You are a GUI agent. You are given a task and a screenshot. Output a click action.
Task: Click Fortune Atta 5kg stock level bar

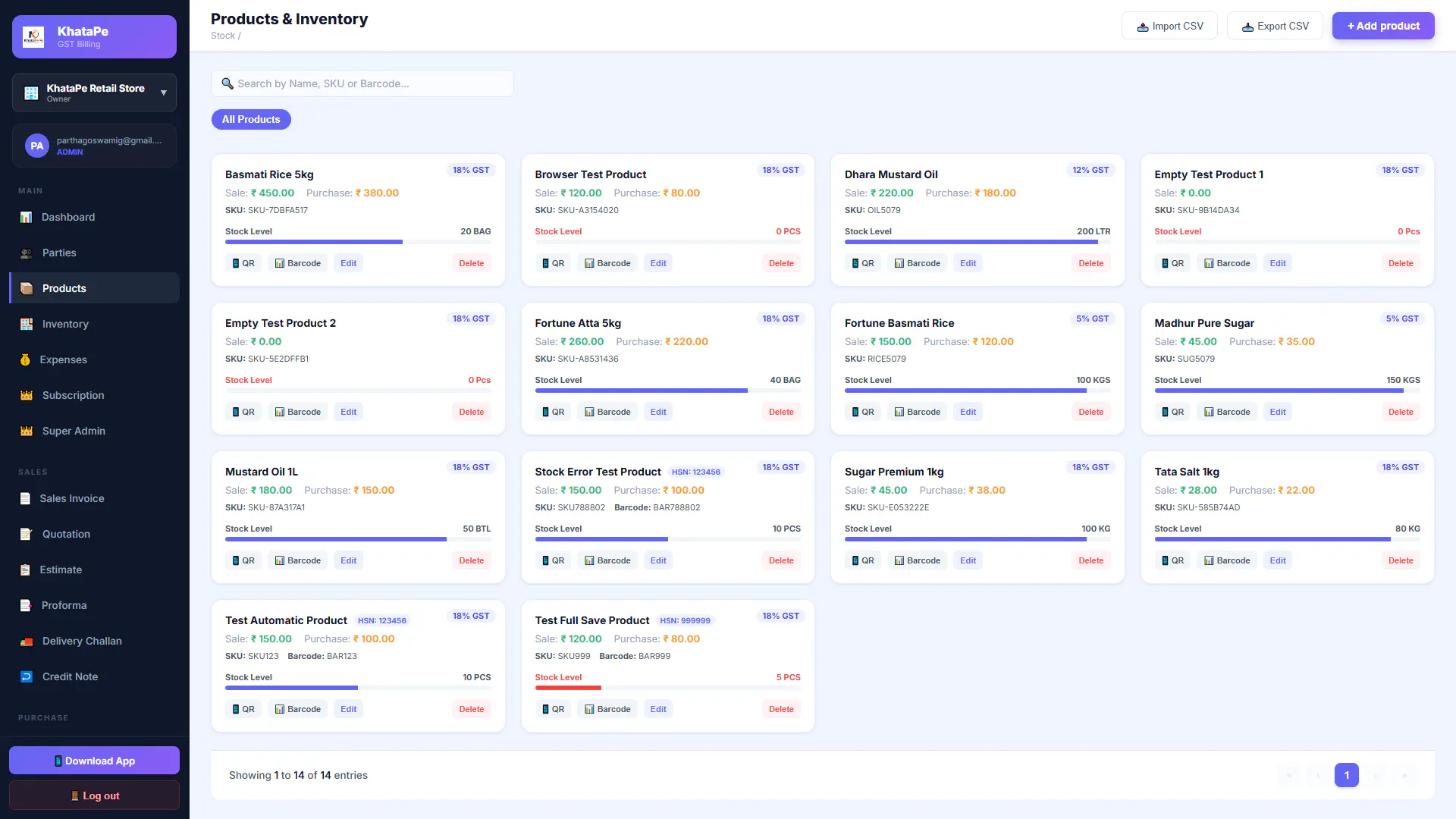[668, 391]
